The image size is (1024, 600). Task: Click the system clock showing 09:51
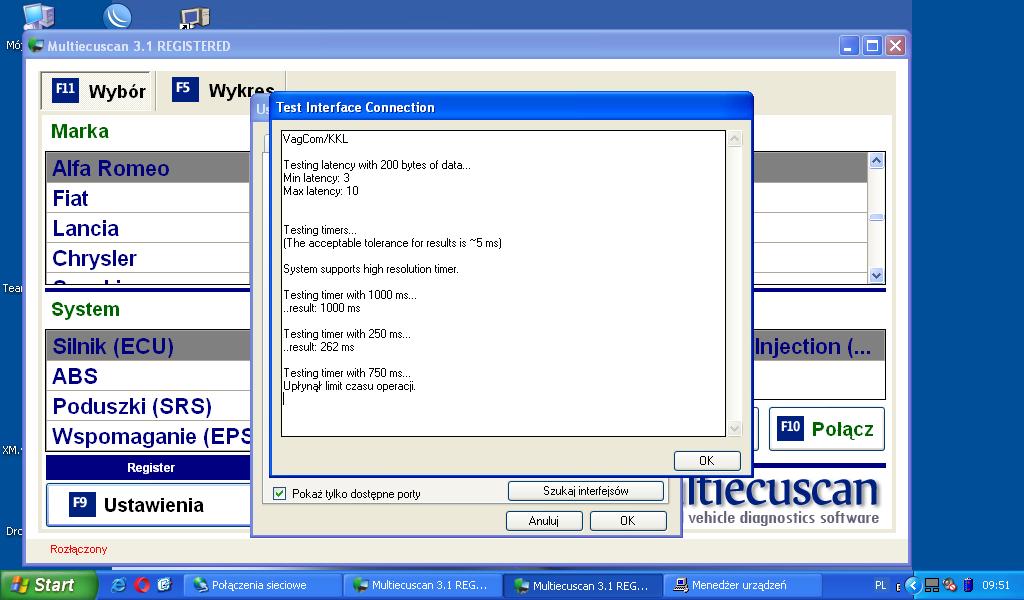pos(995,586)
